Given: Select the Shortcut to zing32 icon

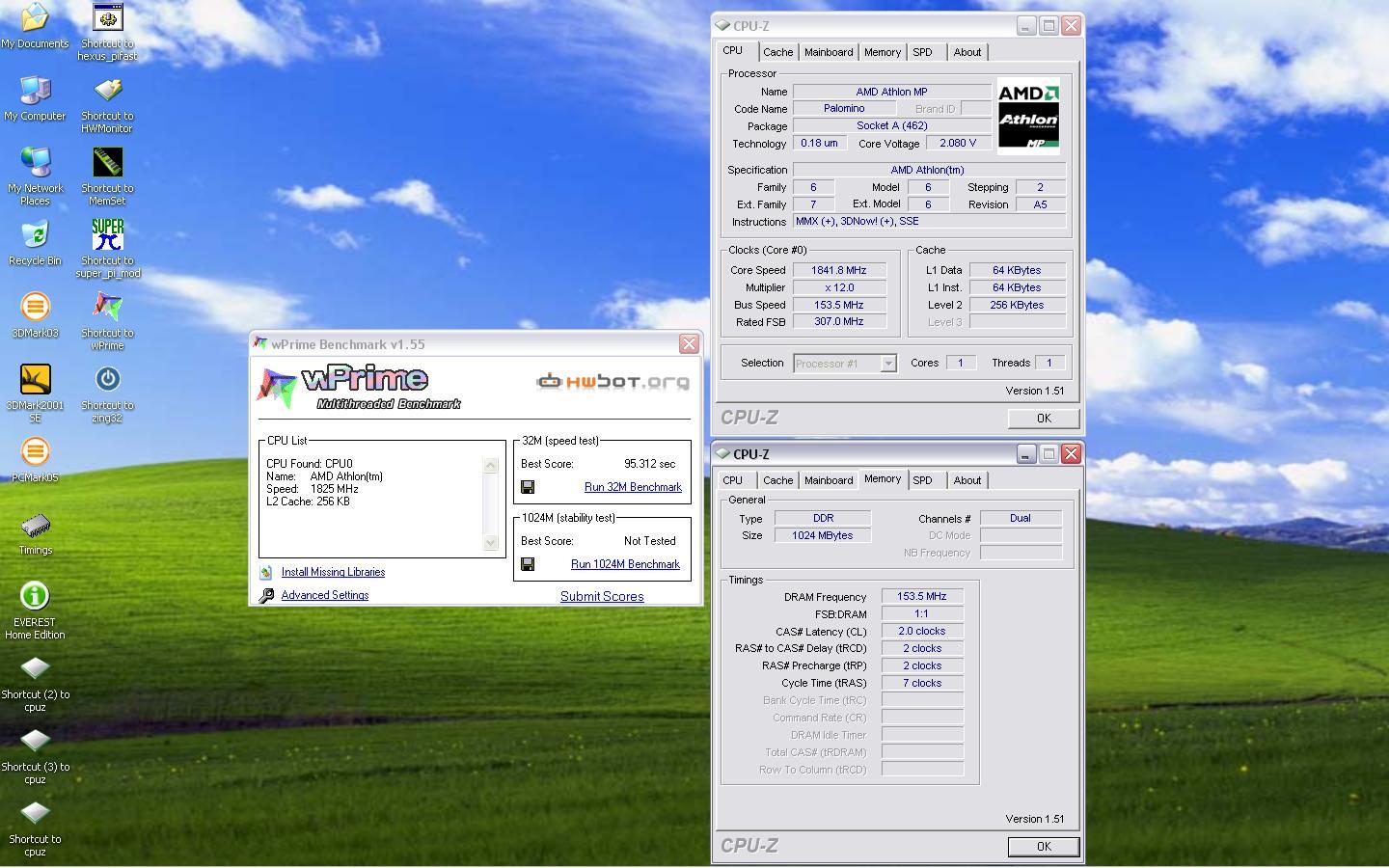Looking at the screenshot, I should point(107,379).
